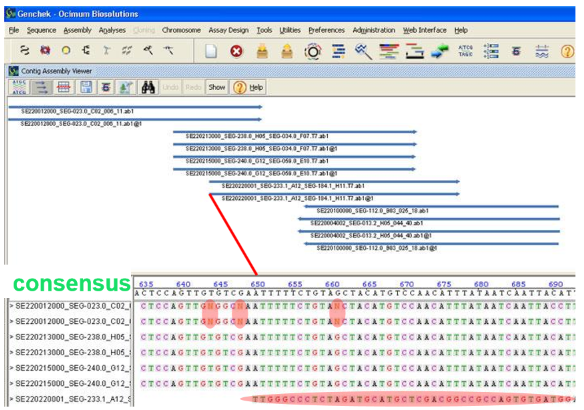Open the Preferences menu
This screenshot has width=584, height=410.
coord(326,30)
